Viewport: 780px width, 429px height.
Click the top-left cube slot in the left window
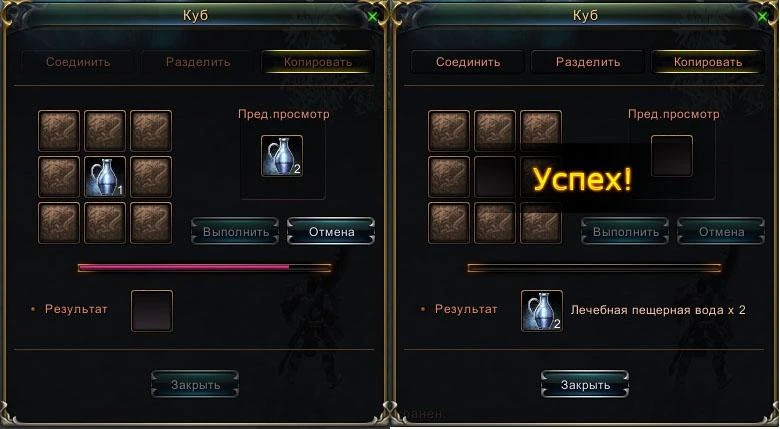(59, 131)
